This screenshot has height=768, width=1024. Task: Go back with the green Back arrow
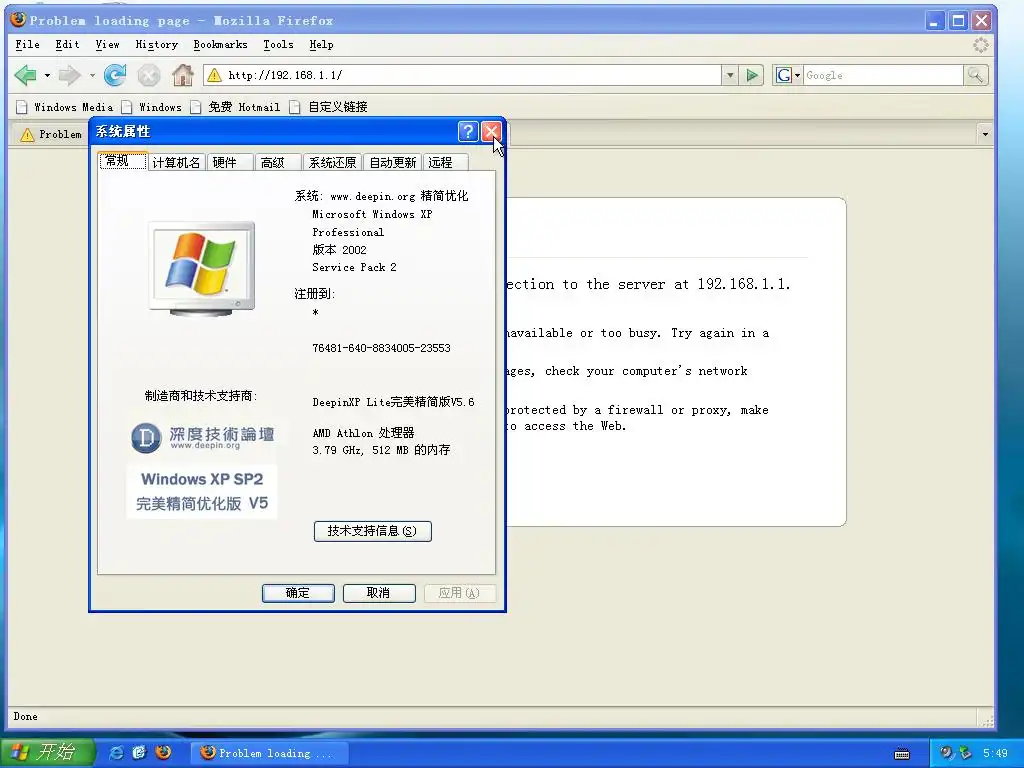tap(25, 75)
